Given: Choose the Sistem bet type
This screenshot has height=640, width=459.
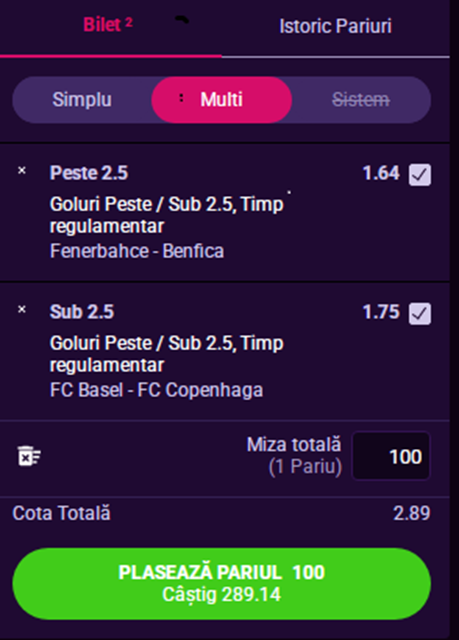Looking at the screenshot, I should [361, 100].
